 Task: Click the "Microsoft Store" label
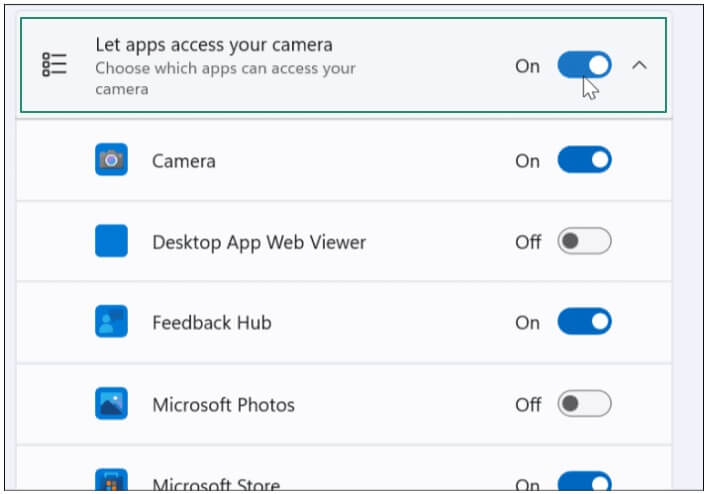point(216,484)
